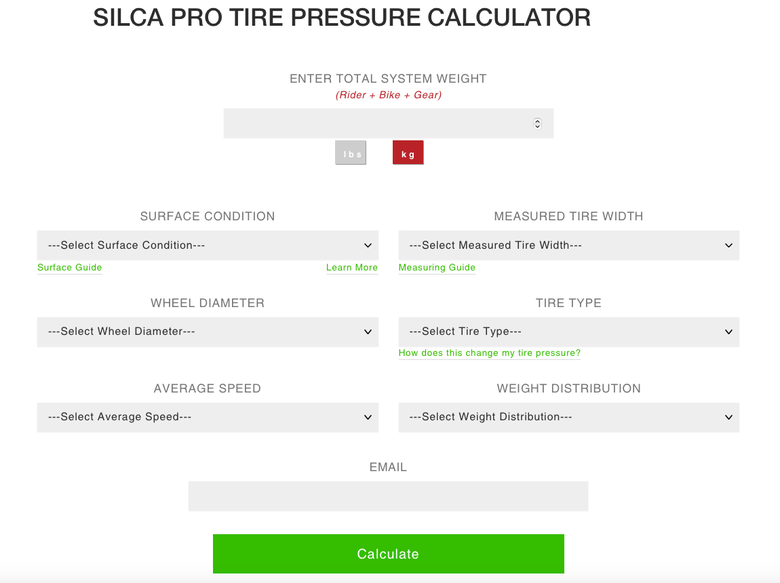The width and height of the screenshot is (780, 583).
Task: Click the Surface Condition chevron arrow
Action: coord(368,245)
